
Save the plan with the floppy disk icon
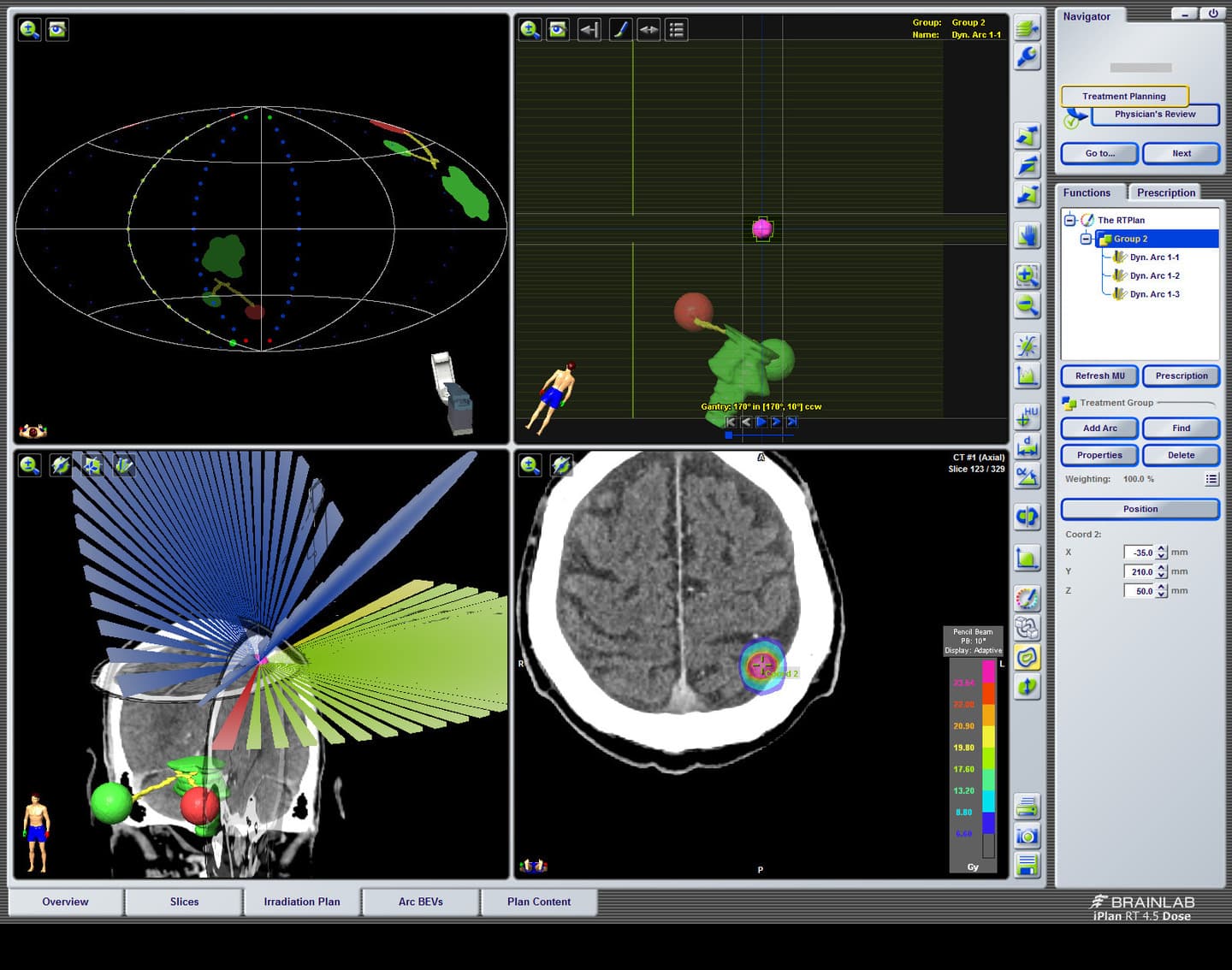coord(1027,865)
